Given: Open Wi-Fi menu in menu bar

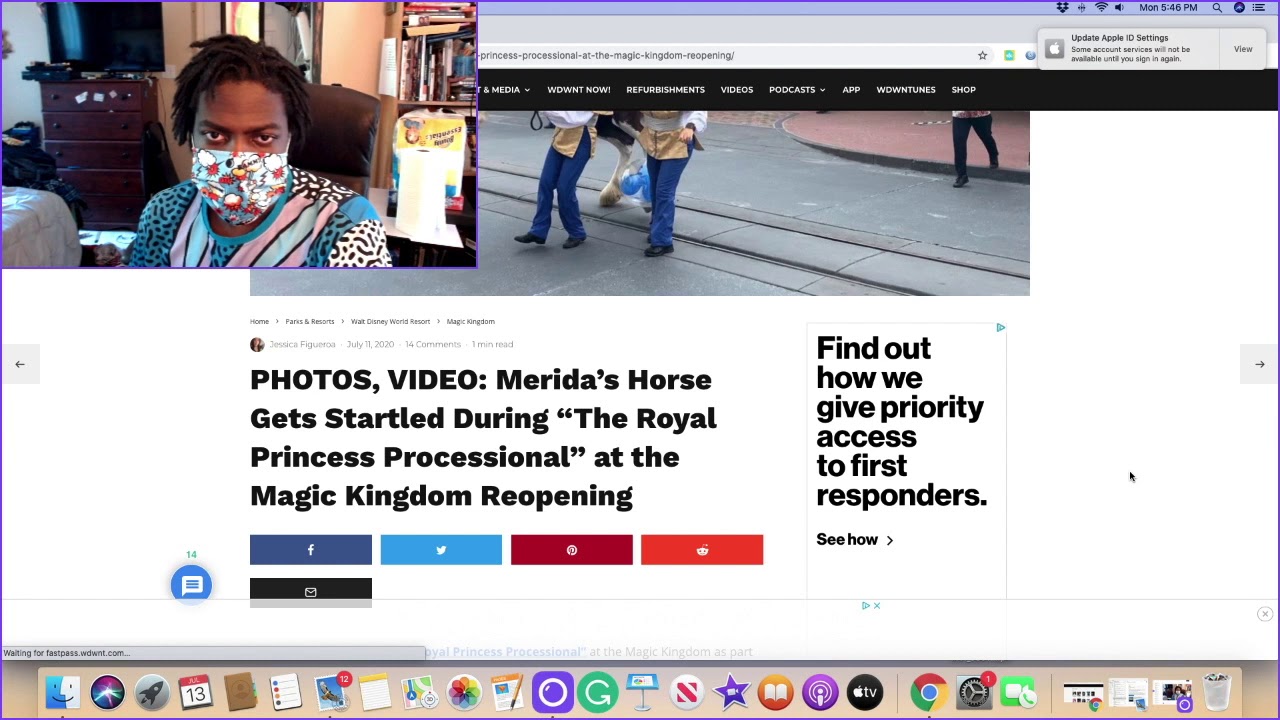Looking at the screenshot, I should (x=1101, y=7).
